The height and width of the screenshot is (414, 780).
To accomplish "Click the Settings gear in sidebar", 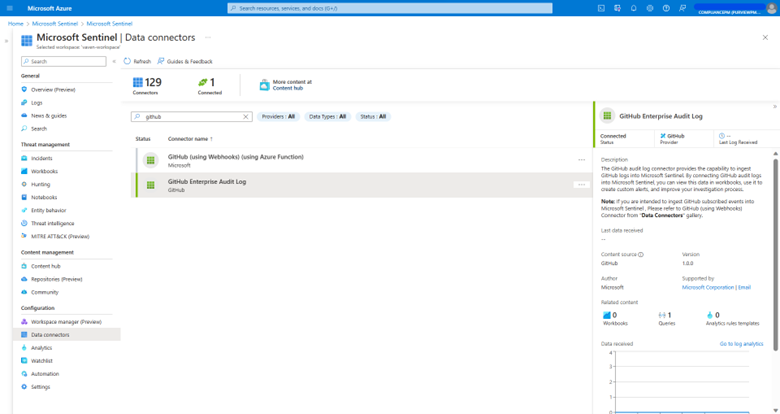I will pyautogui.click(x=24, y=386).
